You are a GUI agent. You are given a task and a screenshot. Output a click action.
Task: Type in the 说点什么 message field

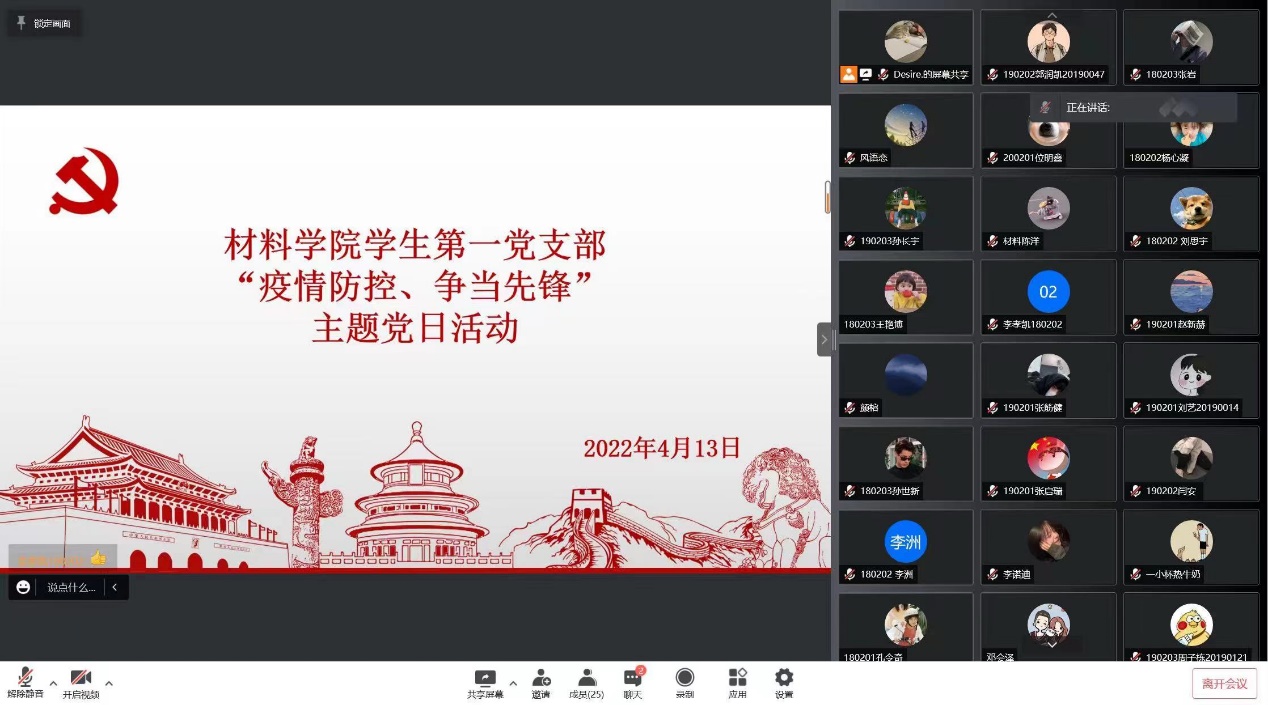click(x=71, y=587)
